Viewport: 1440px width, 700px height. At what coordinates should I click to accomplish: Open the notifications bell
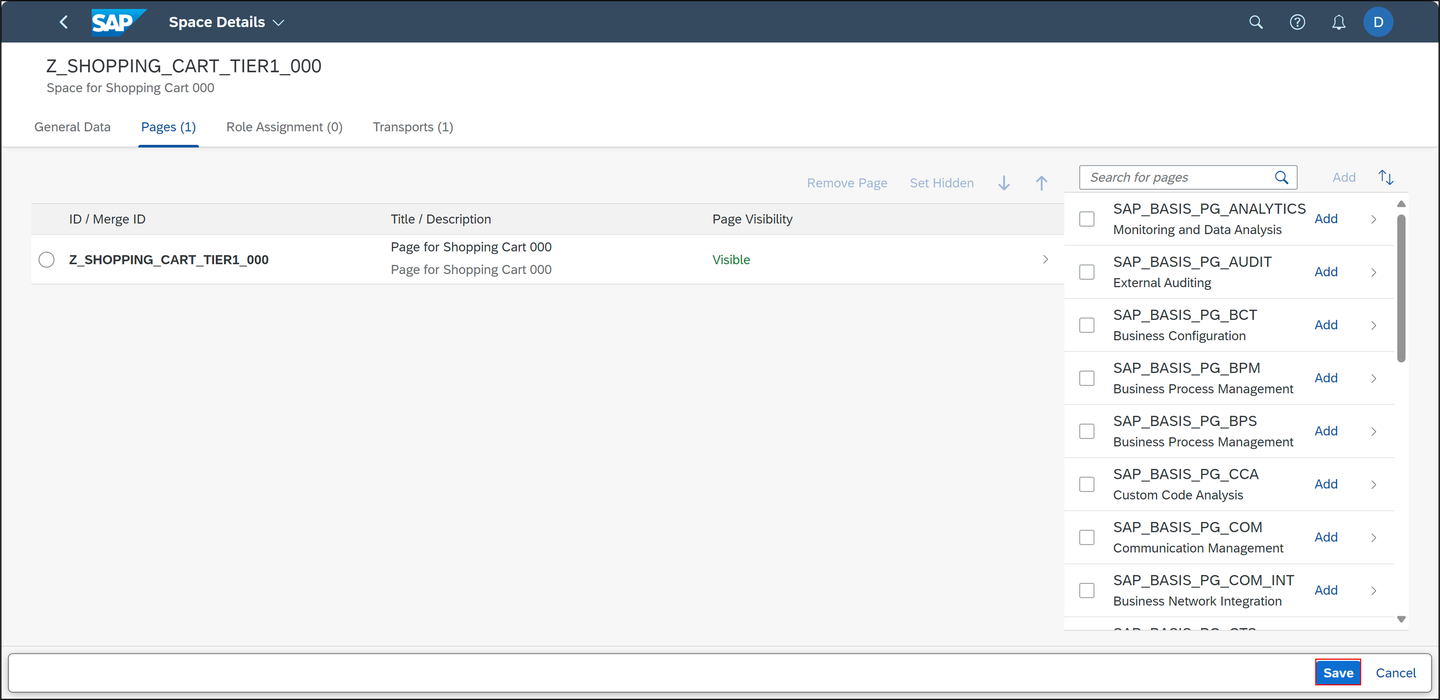[1338, 22]
